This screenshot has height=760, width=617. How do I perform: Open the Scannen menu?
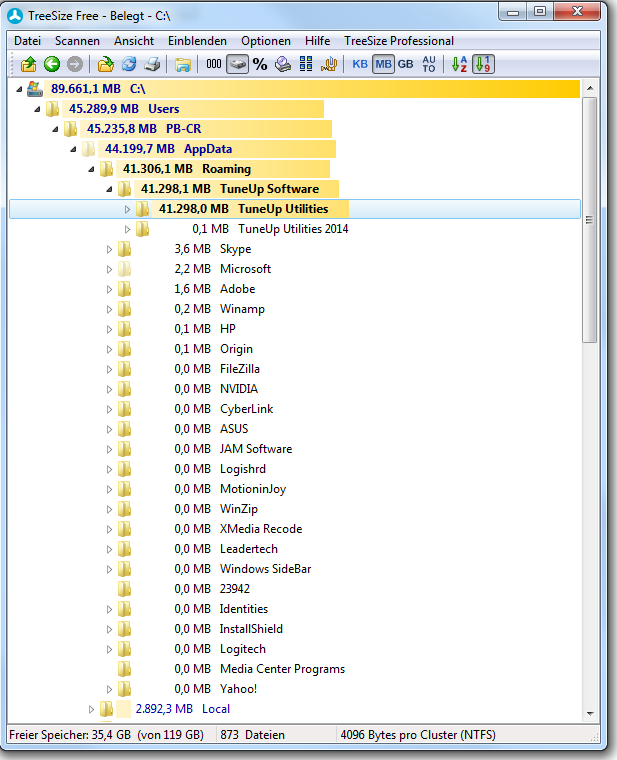[x=77, y=41]
